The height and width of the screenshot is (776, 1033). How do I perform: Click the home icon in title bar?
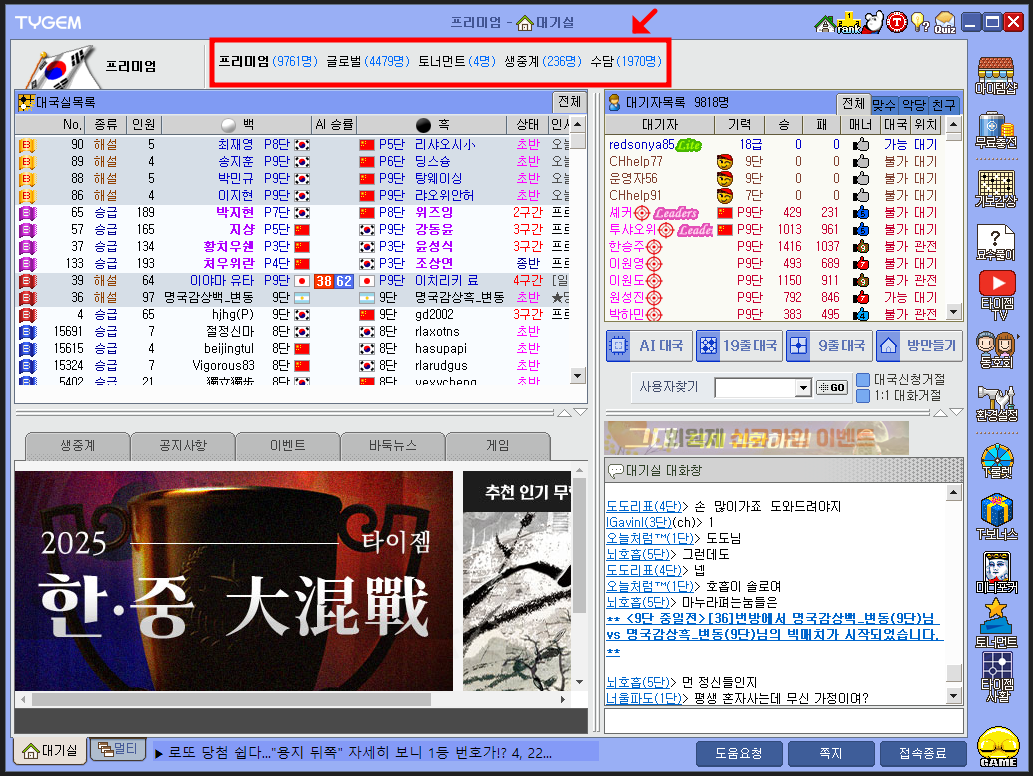(x=824, y=24)
